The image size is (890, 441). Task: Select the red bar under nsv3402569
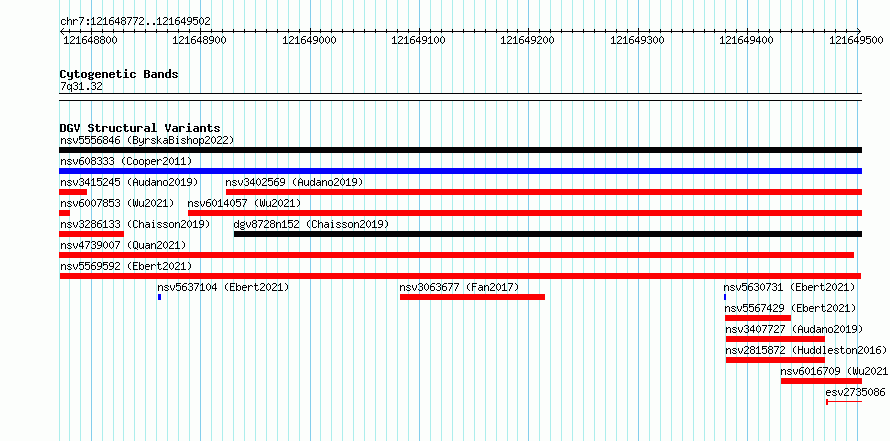point(544,192)
